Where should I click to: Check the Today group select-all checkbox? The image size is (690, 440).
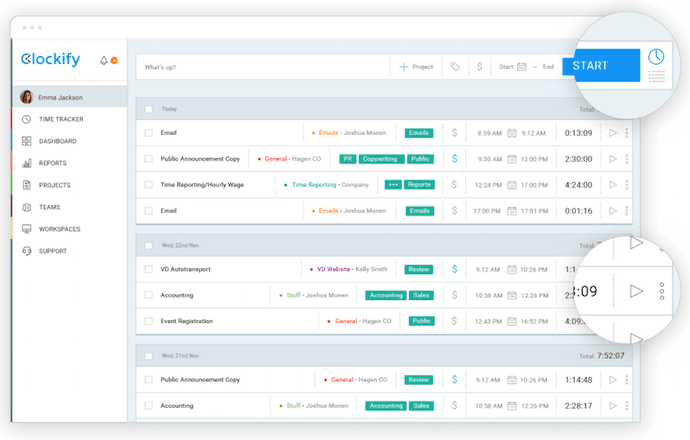pos(149,109)
